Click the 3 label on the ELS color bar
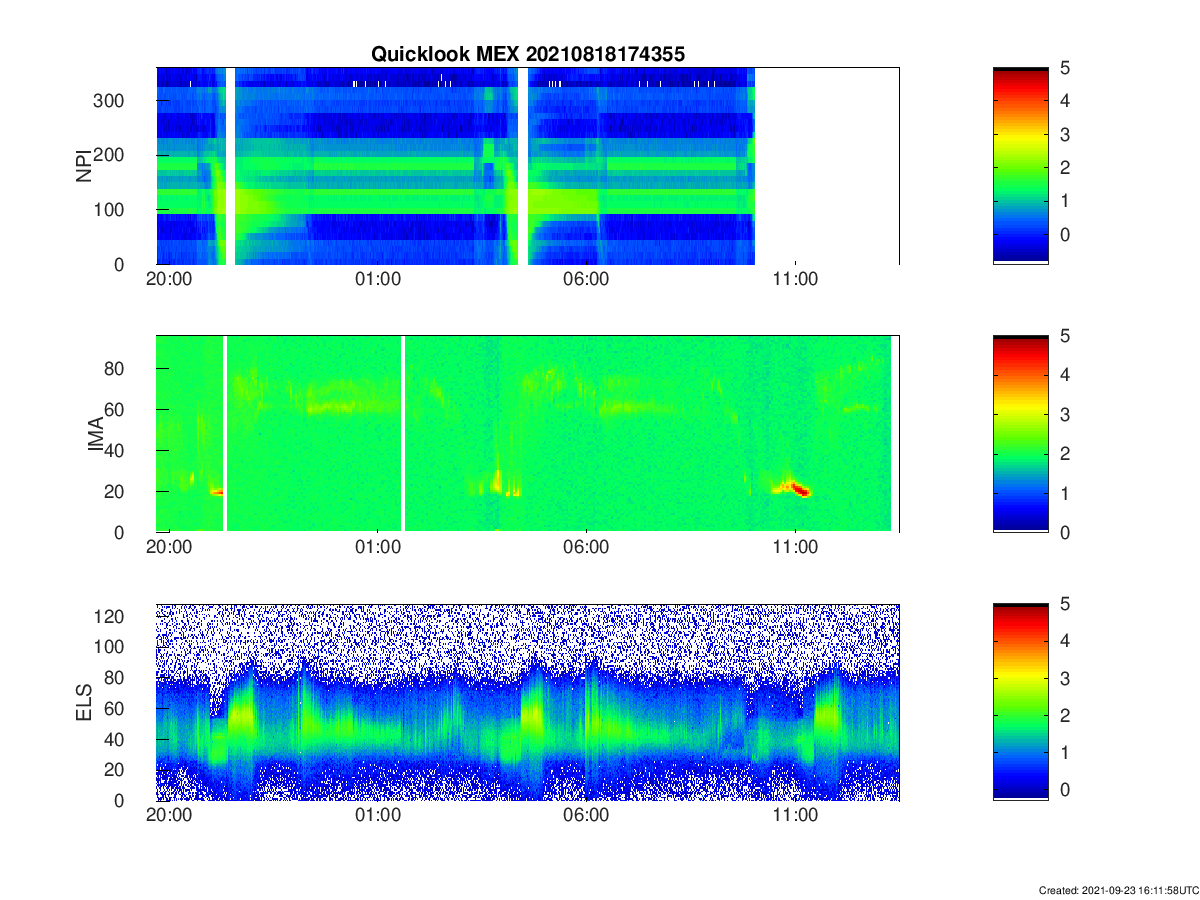This screenshot has width=1200, height=900. click(x=1065, y=678)
